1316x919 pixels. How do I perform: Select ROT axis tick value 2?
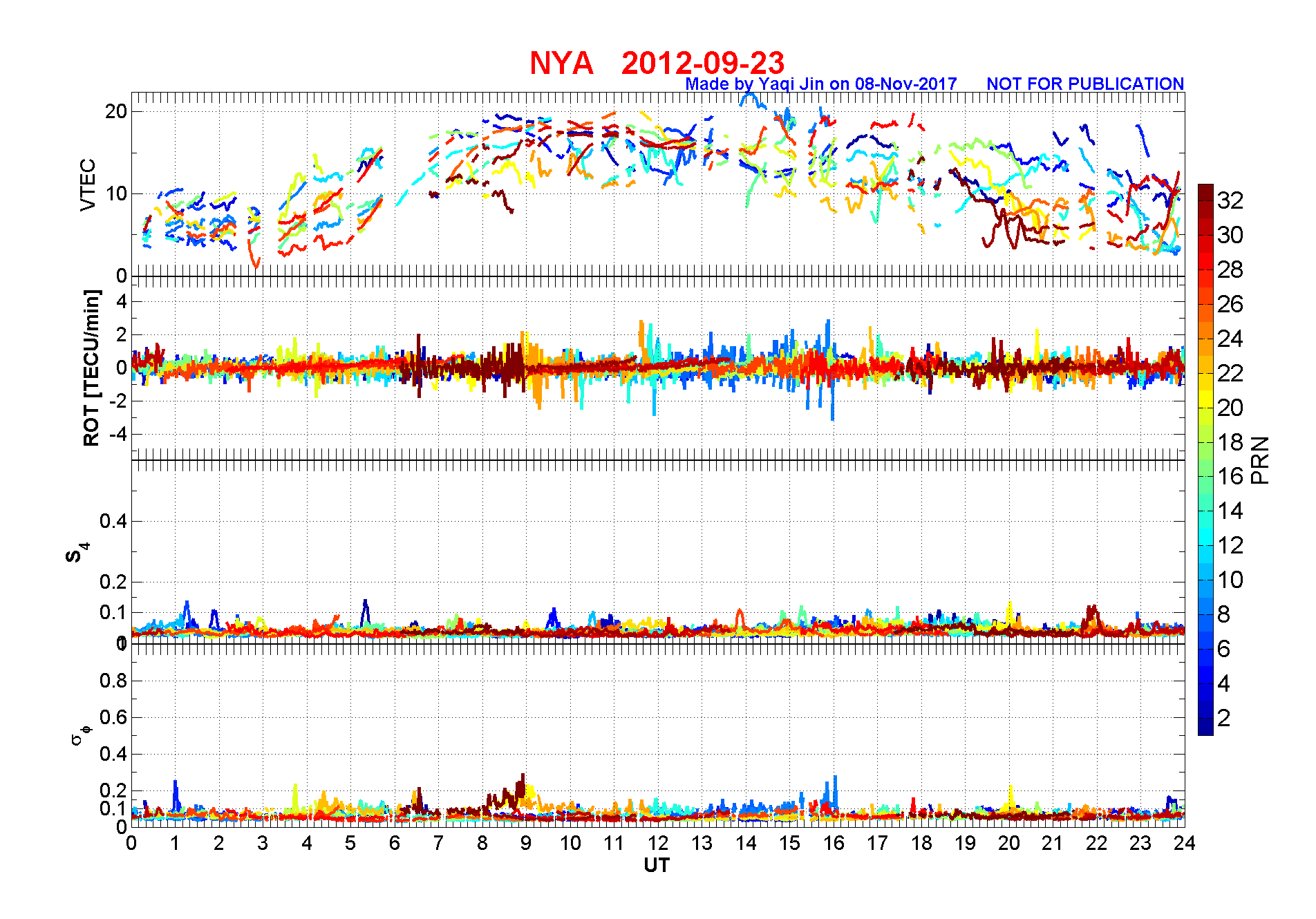pos(122,334)
